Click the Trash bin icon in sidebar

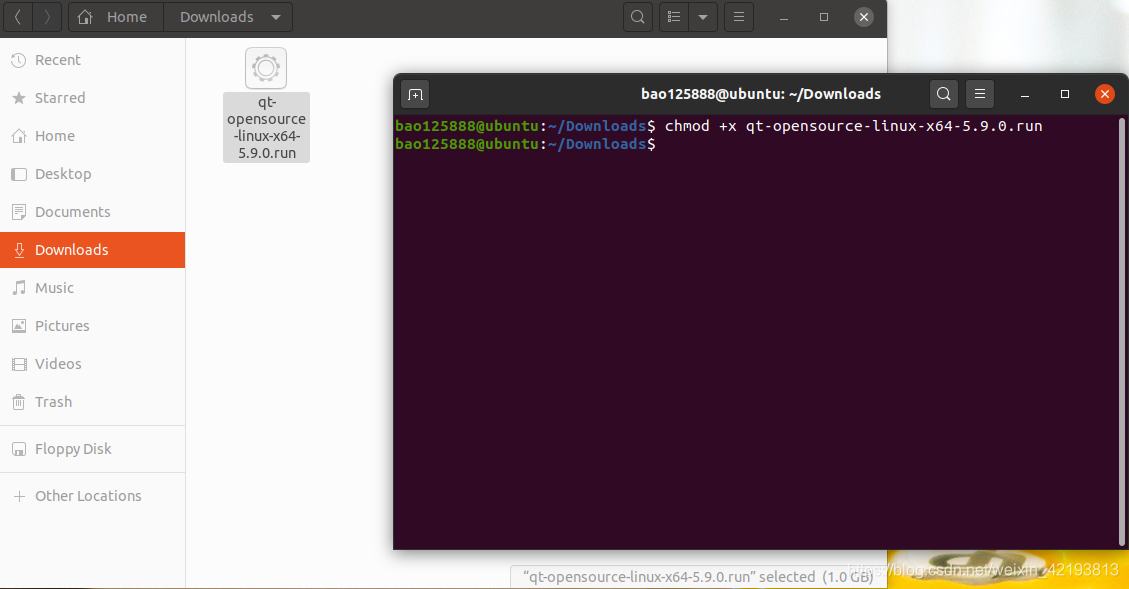pyautogui.click(x=19, y=403)
